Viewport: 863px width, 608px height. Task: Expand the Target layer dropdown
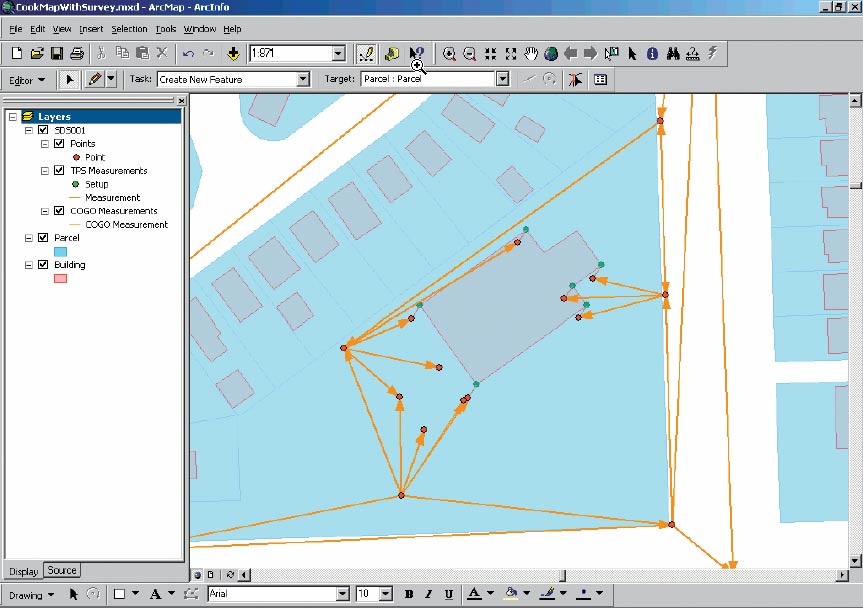502,79
